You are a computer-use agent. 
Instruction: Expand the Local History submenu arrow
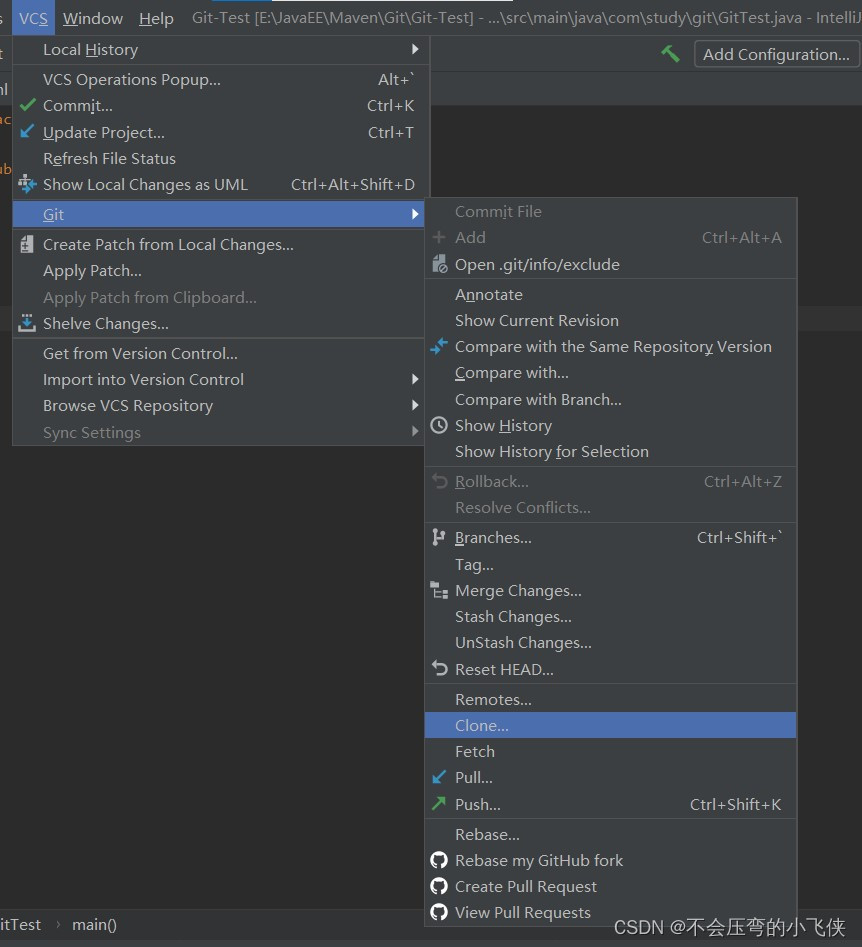(415, 49)
